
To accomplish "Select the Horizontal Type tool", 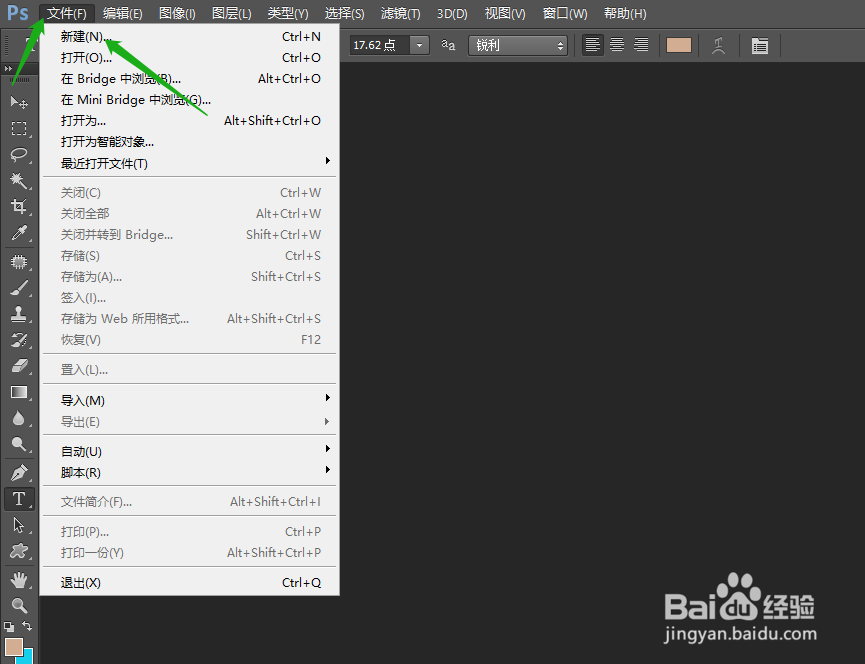I will (x=19, y=499).
